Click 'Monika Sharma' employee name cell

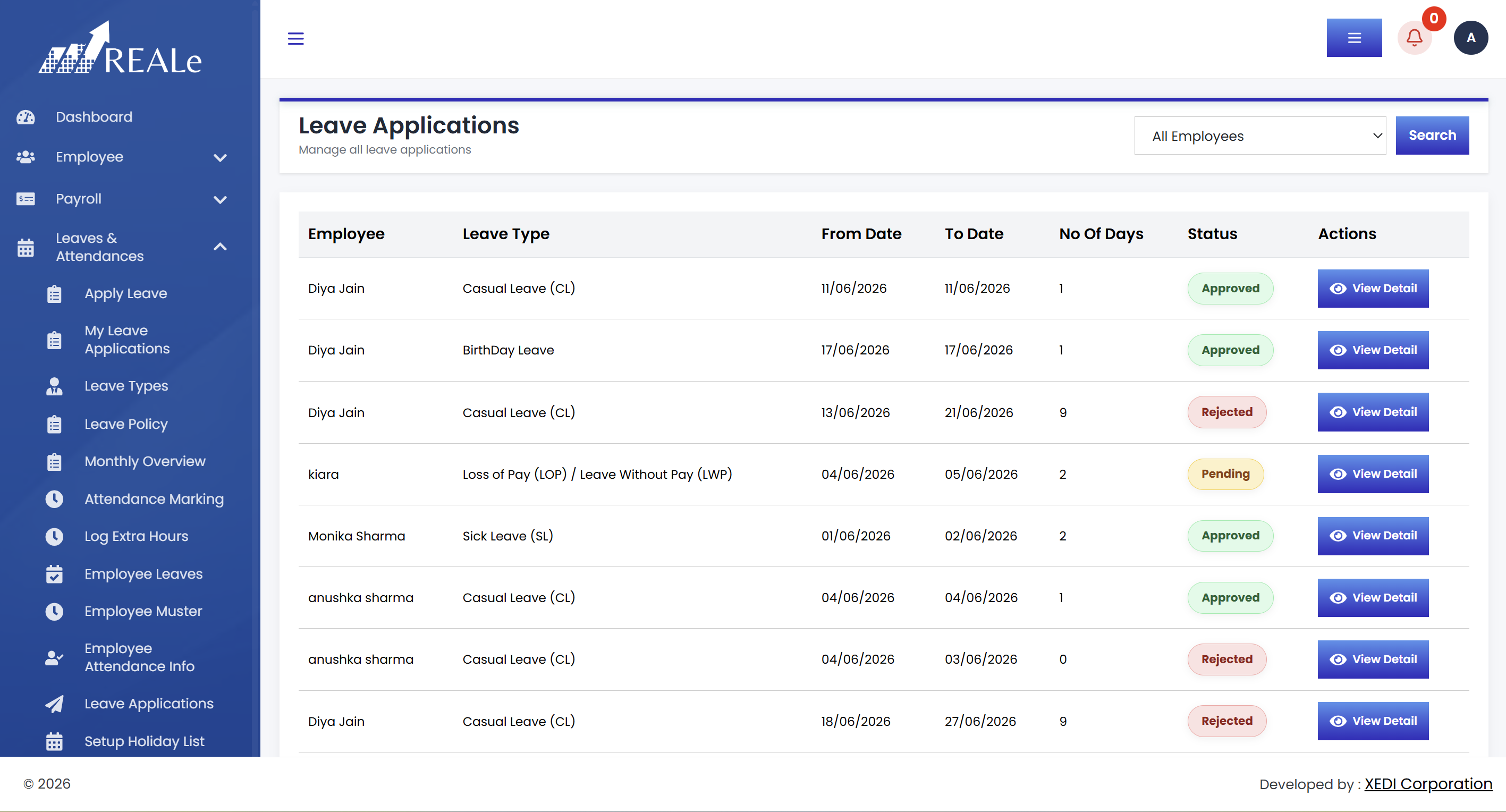pos(356,536)
